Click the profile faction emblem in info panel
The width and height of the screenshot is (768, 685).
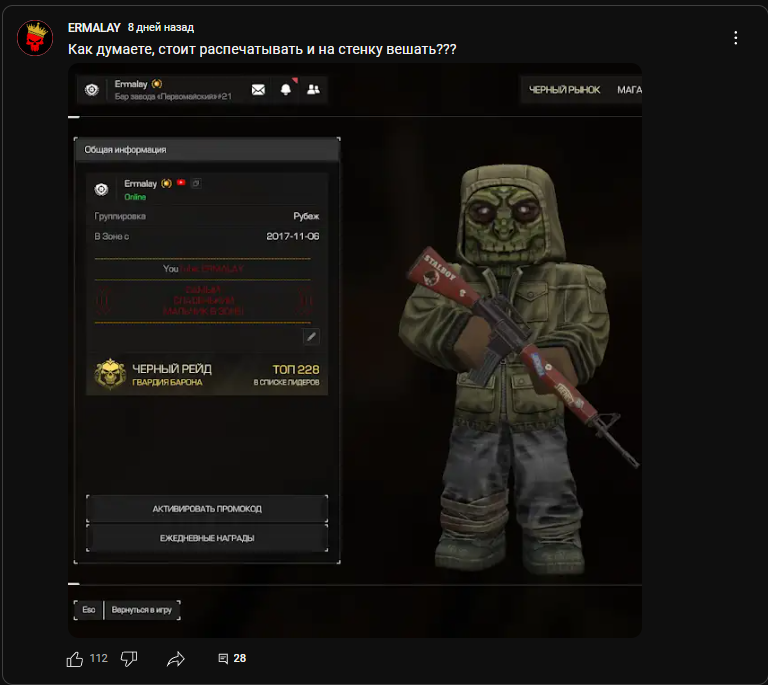pyautogui.click(x=101, y=189)
